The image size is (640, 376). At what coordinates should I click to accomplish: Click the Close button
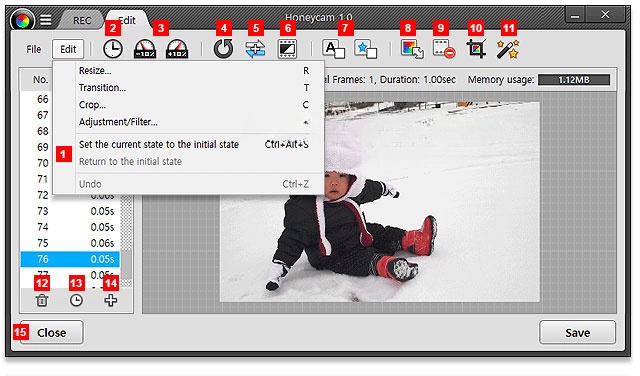[51, 333]
